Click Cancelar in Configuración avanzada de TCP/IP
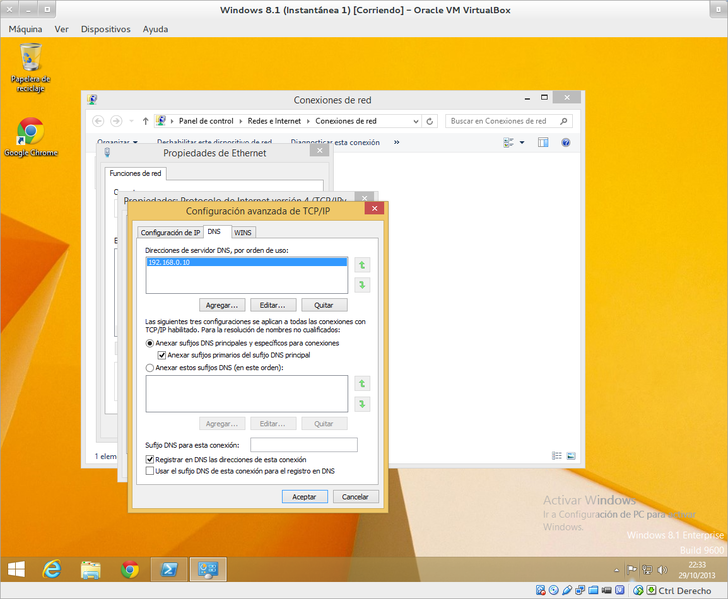 pyautogui.click(x=356, y=497)
